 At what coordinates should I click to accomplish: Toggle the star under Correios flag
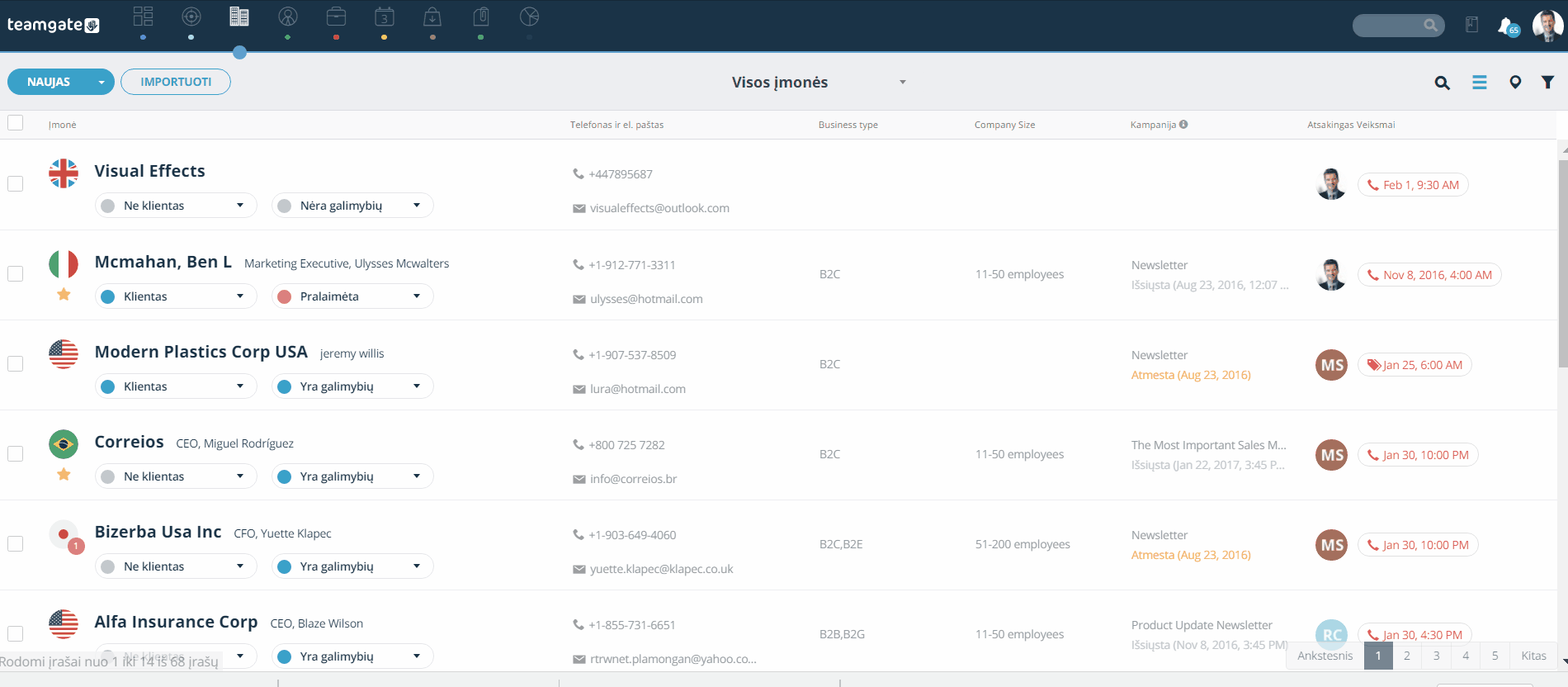point(64,475)
